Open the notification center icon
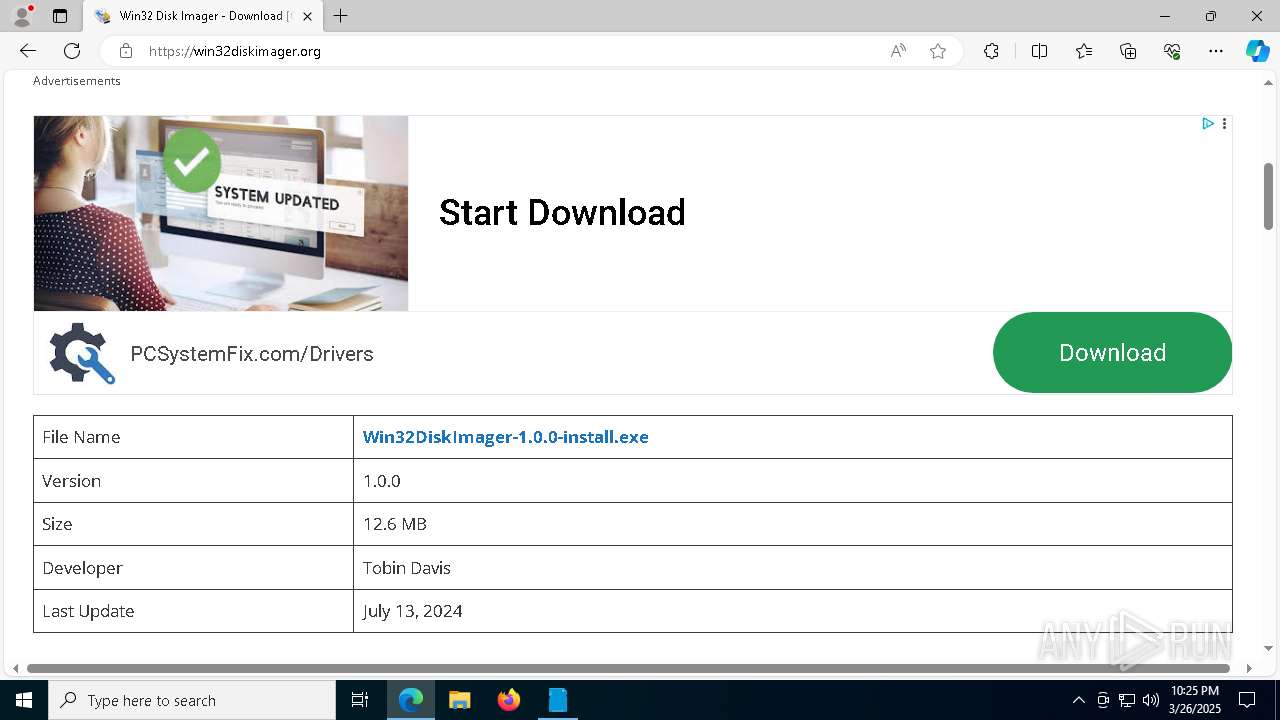This screenshot has width=1280, height=720. tap(1247, 700)
